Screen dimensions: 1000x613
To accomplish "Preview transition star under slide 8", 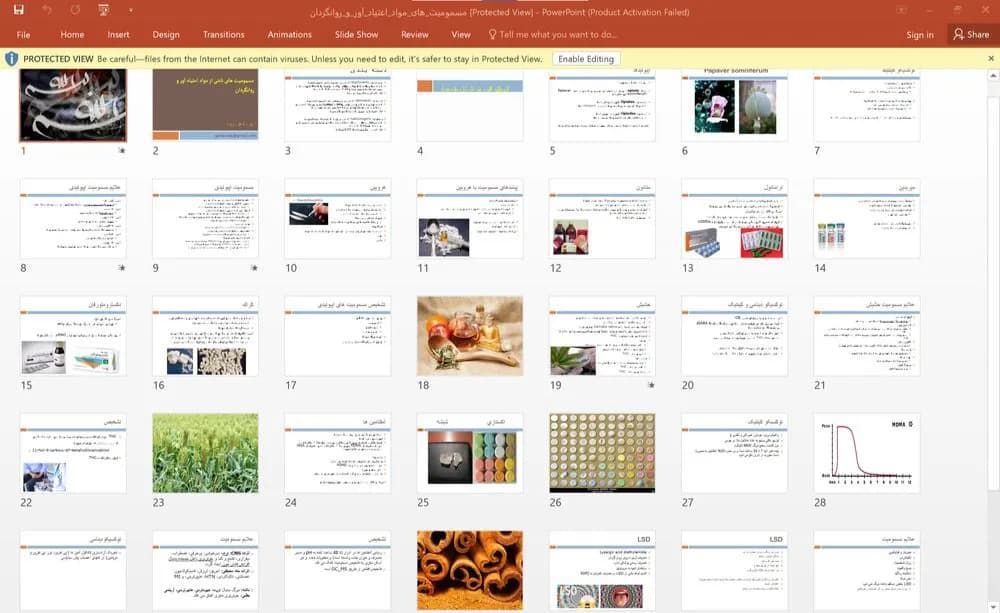I will pos(122,268).
